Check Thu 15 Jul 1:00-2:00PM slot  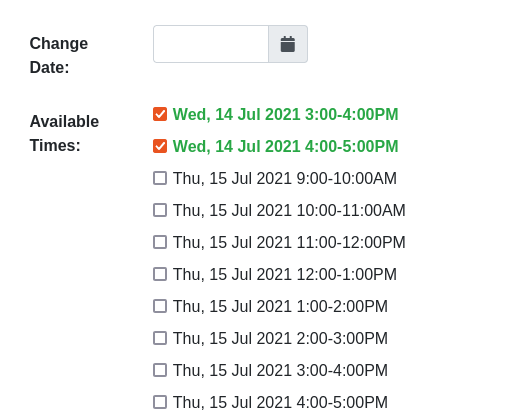160,306
